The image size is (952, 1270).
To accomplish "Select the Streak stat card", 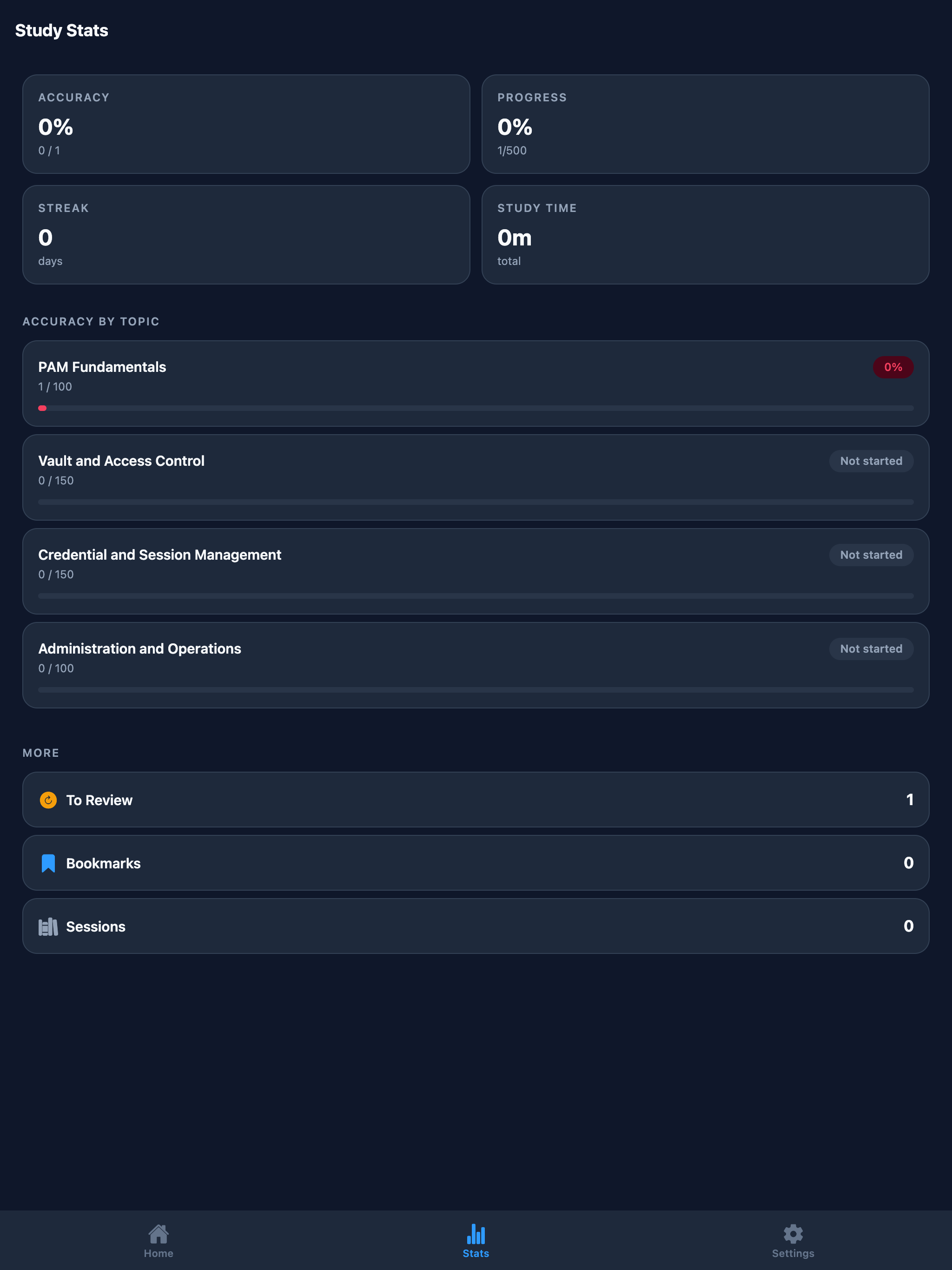I will [x=246, y=234].
